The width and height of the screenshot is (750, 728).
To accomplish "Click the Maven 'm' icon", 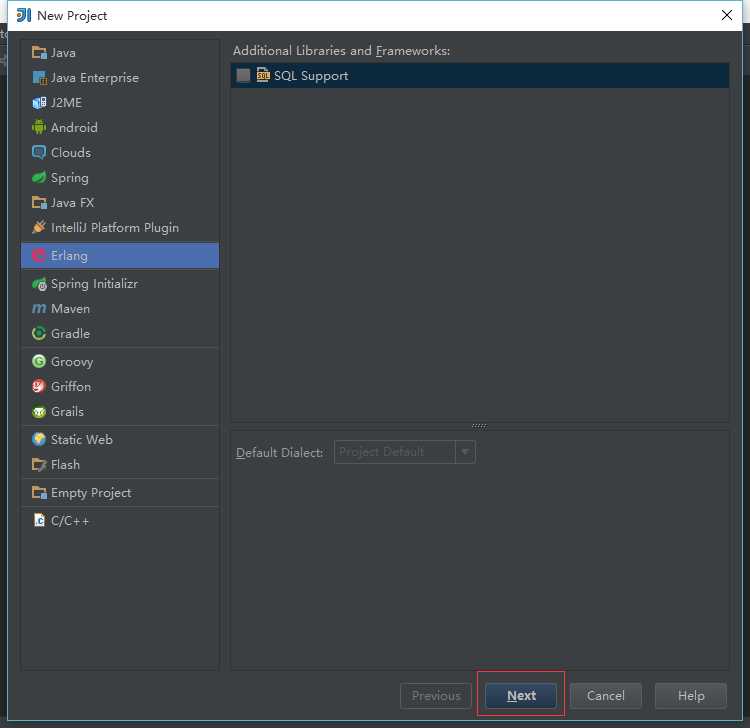I will 39,309.
